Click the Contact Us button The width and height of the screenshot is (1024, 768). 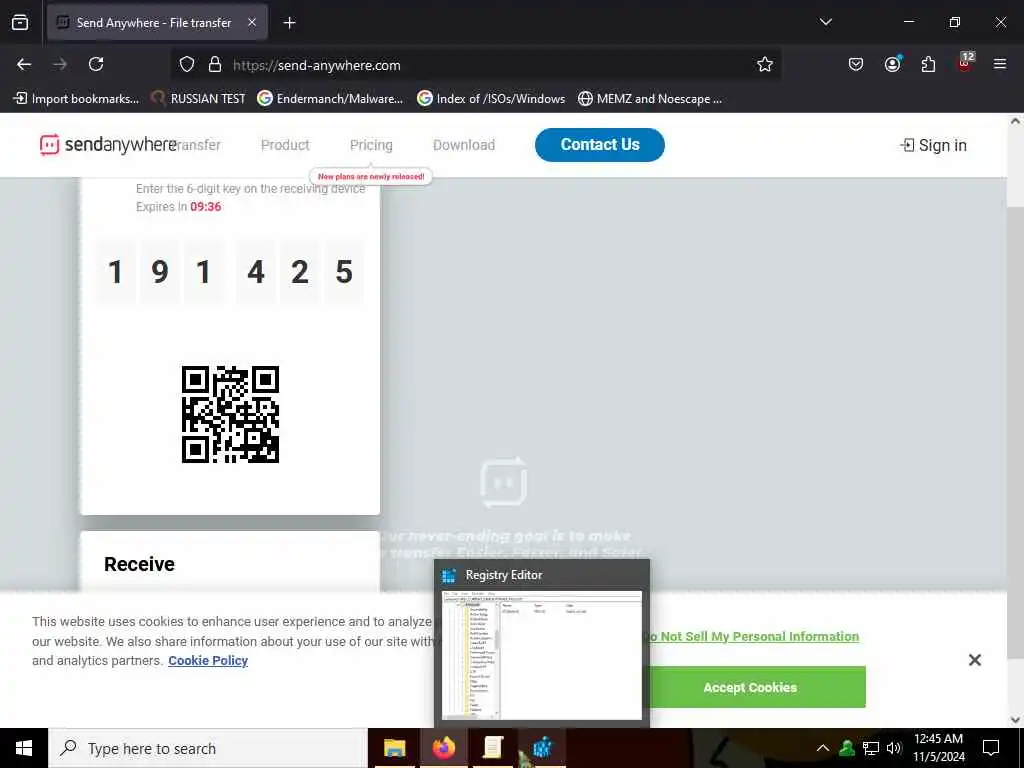pos(600,145)
